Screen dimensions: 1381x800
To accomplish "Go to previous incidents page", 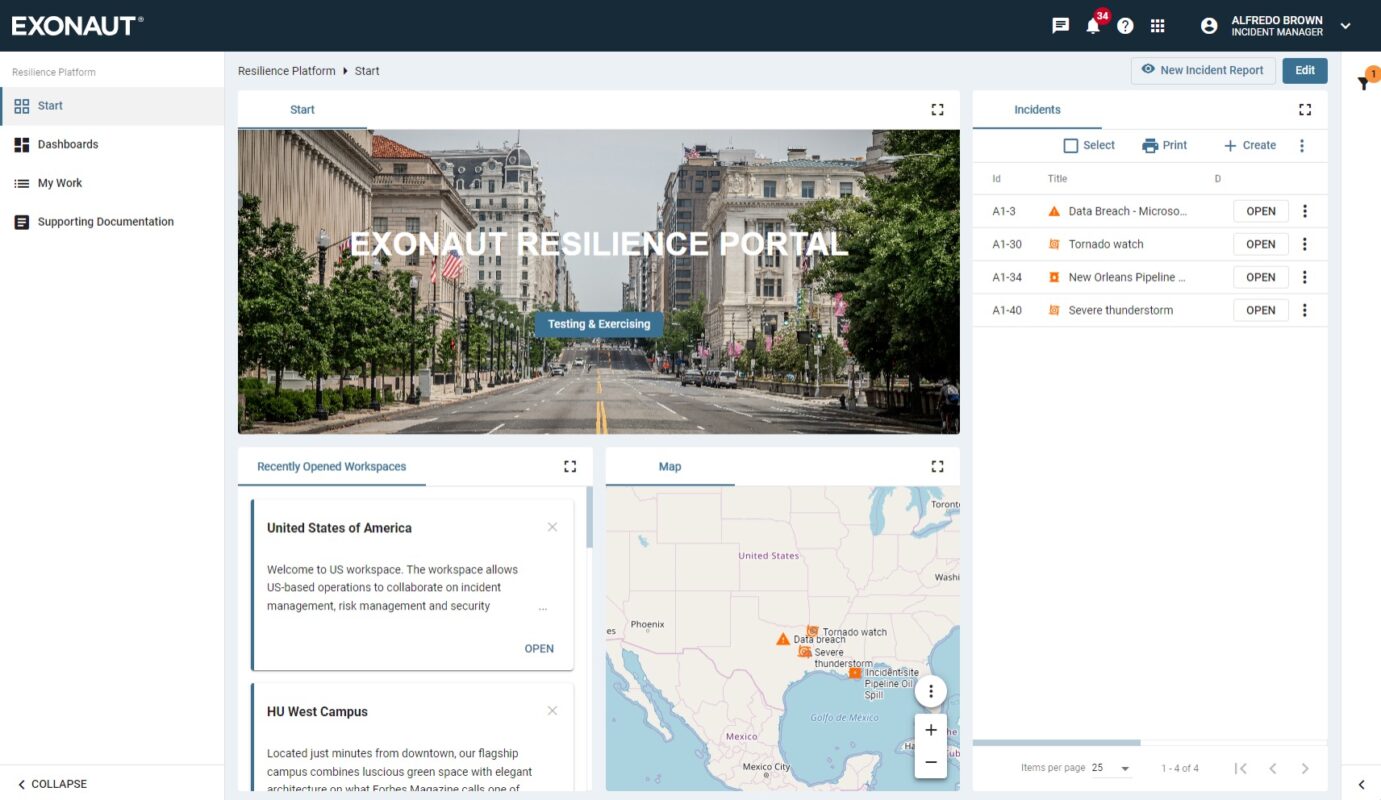I will [x=1273, y=768].
